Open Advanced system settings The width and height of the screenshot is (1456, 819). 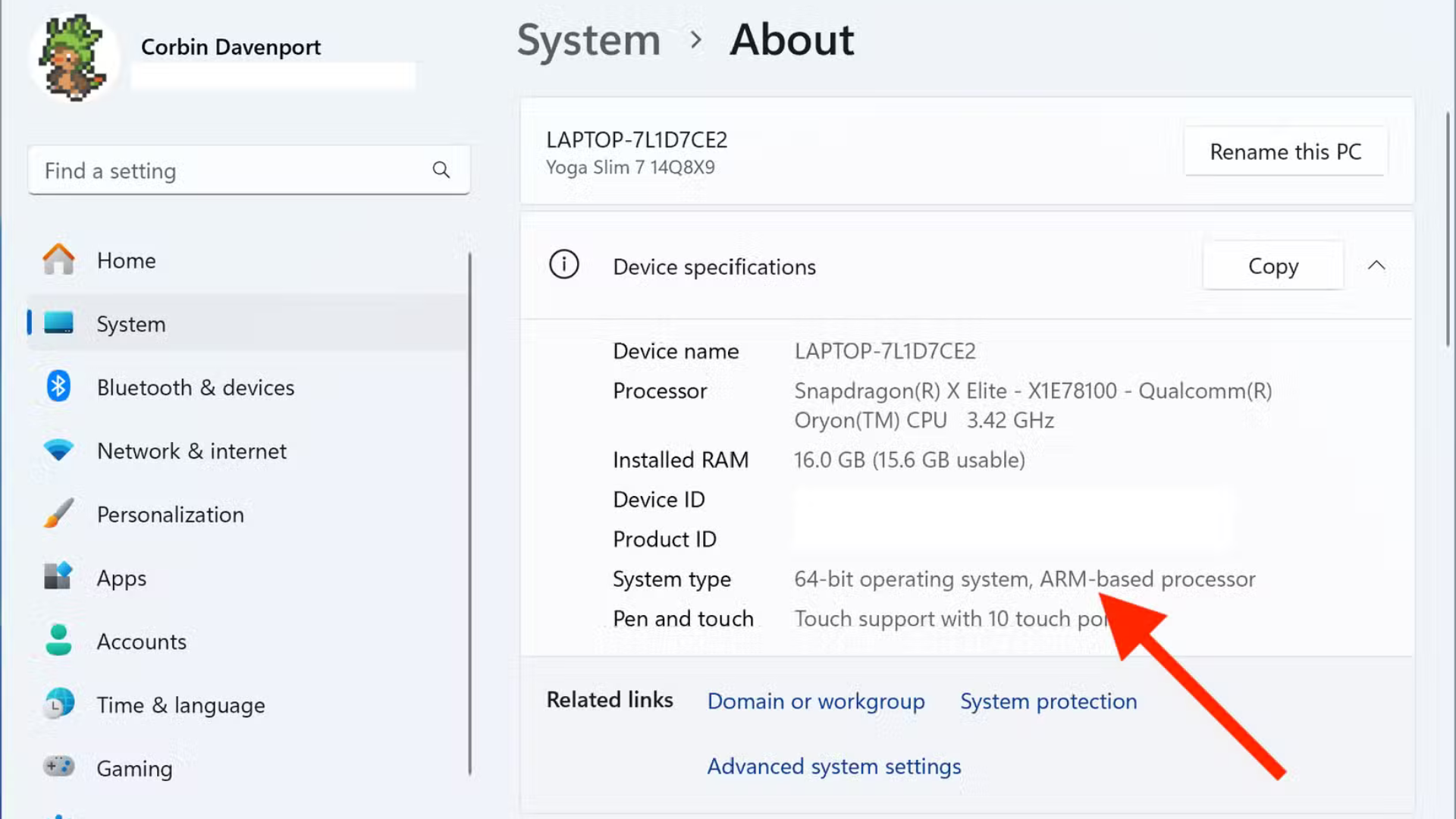(x=833, y=766)
